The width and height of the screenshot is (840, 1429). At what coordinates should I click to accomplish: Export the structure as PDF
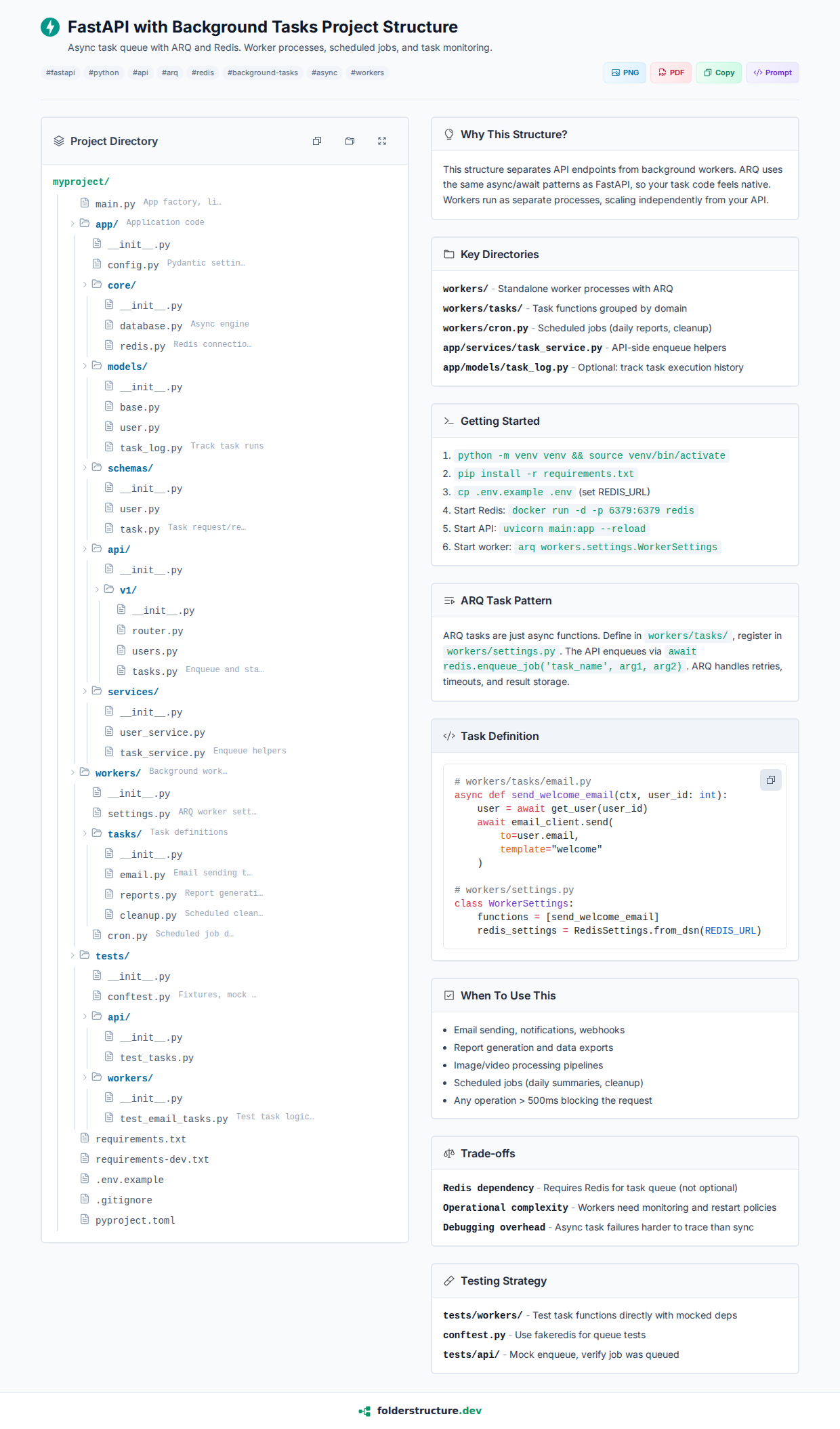click(671, 73)
